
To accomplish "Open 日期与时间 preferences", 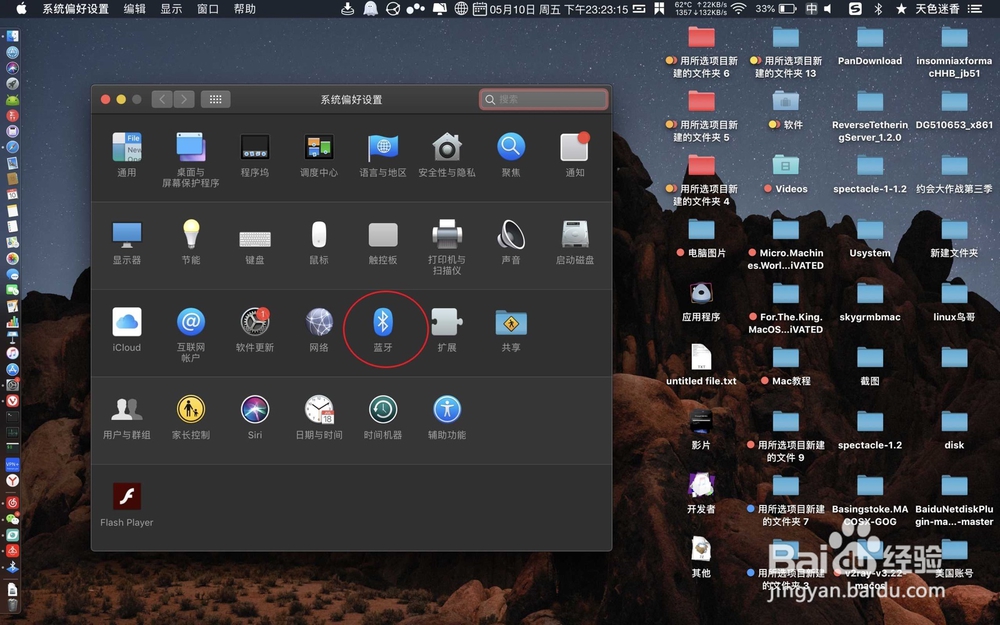I will point(319,409).
